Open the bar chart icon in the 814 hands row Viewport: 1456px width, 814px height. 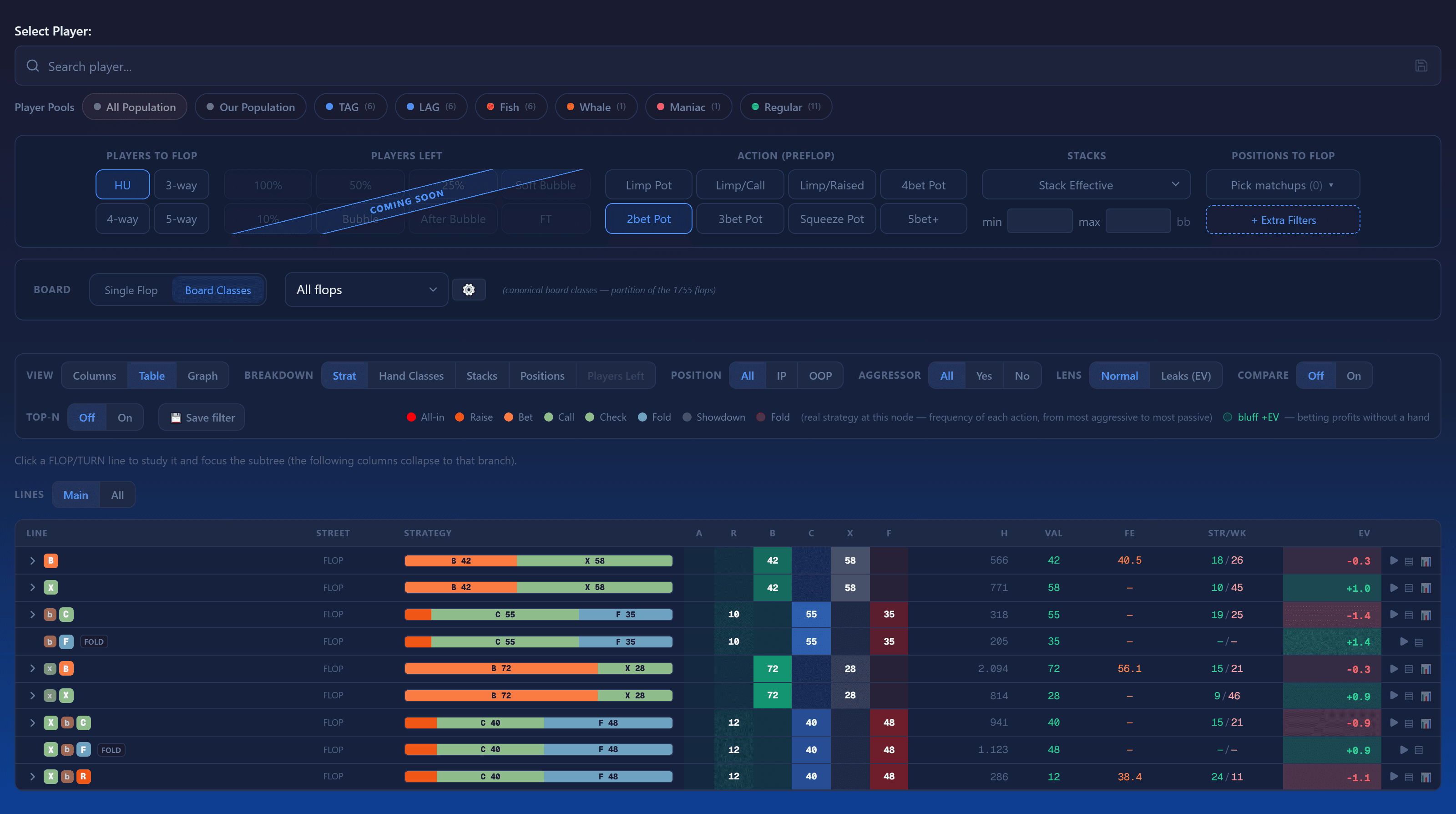[1426, 697]
